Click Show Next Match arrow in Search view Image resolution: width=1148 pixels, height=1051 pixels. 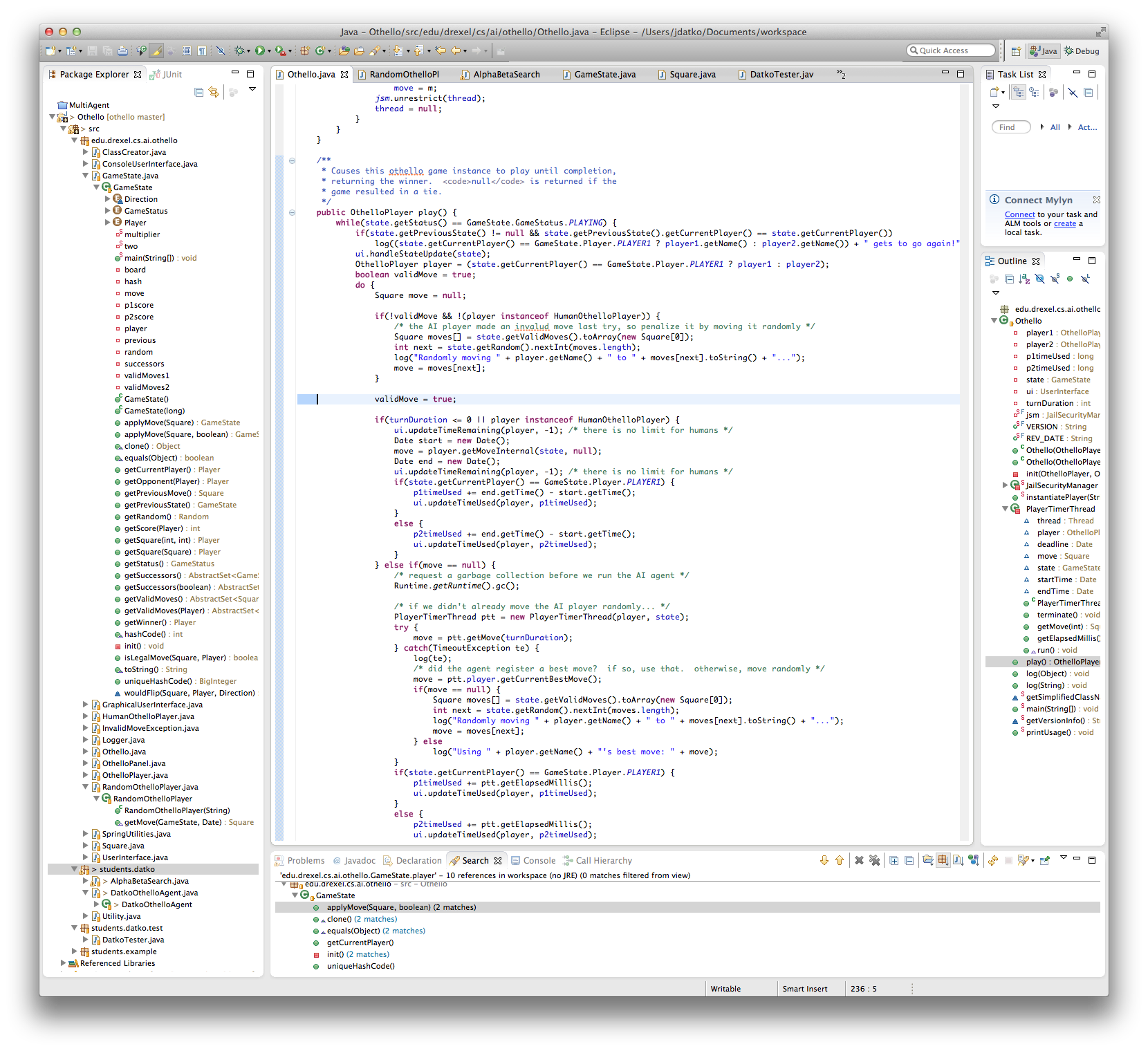point(824,860)
